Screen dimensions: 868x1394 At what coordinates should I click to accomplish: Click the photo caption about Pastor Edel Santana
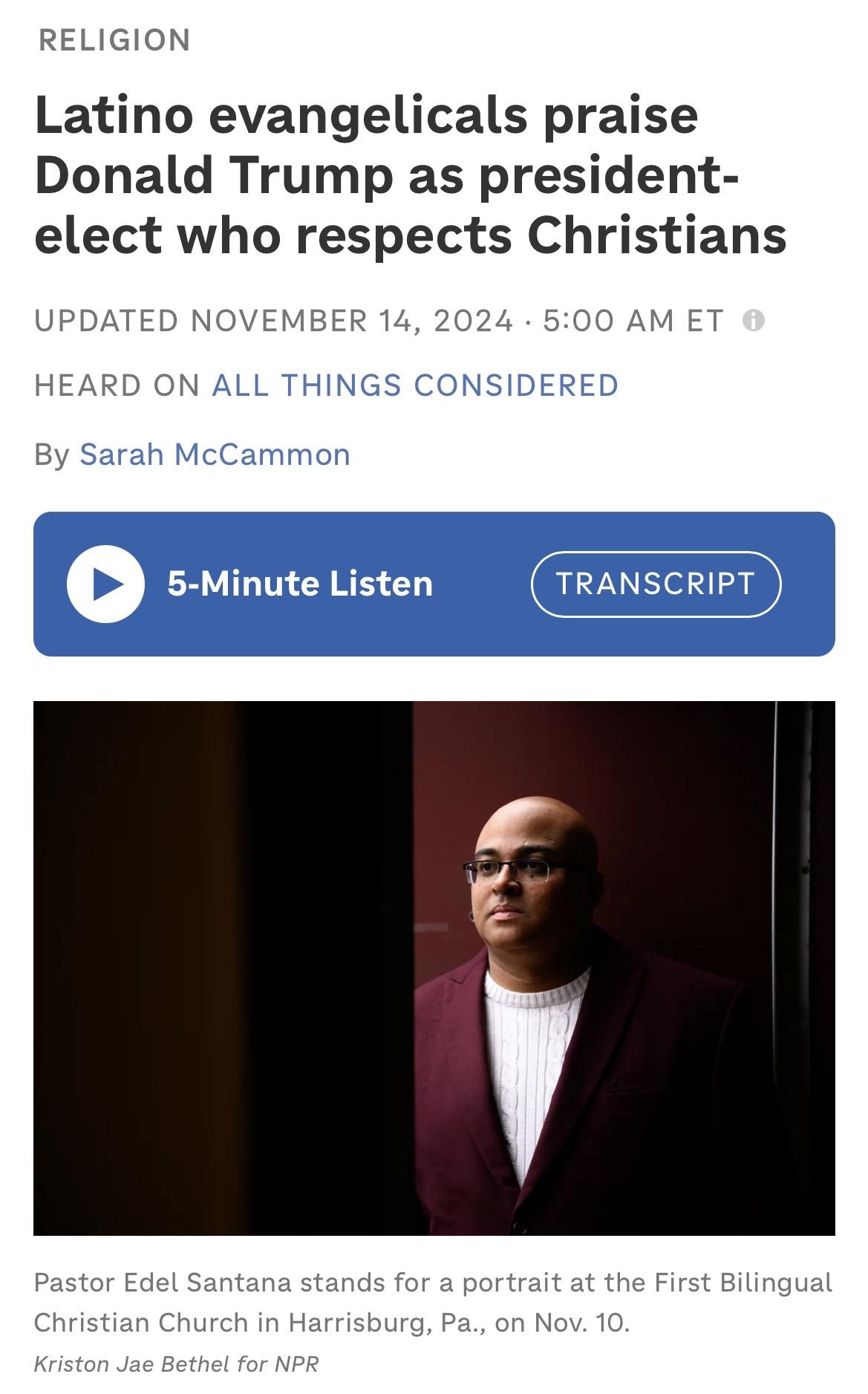click(434, 1303)
